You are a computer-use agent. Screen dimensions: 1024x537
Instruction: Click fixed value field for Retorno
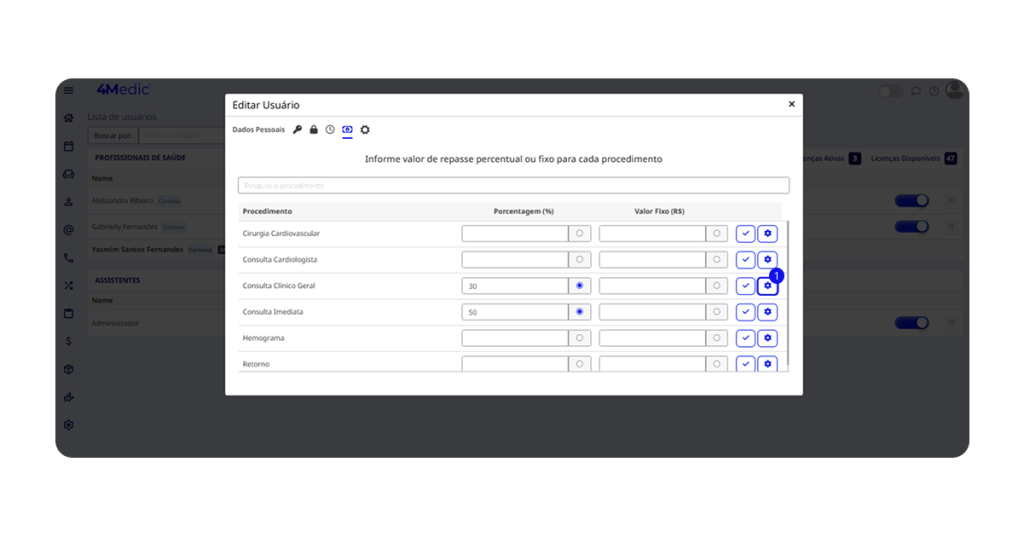tap(651, 364)
